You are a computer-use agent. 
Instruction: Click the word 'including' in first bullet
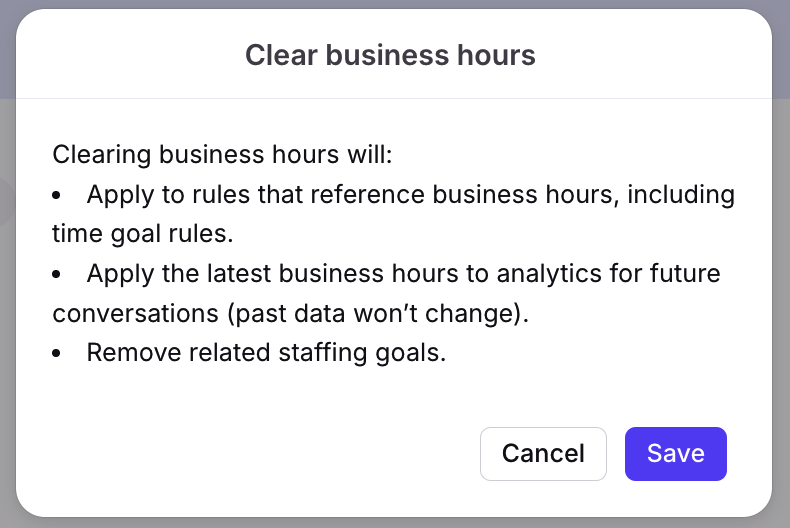coord(681,194)
